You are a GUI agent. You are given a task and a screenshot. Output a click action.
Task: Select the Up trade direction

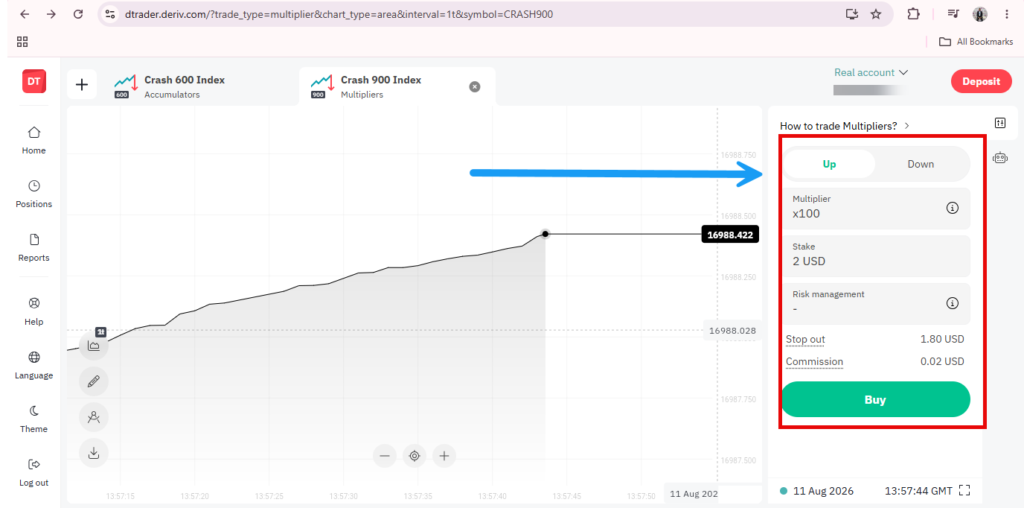point(829,164)
